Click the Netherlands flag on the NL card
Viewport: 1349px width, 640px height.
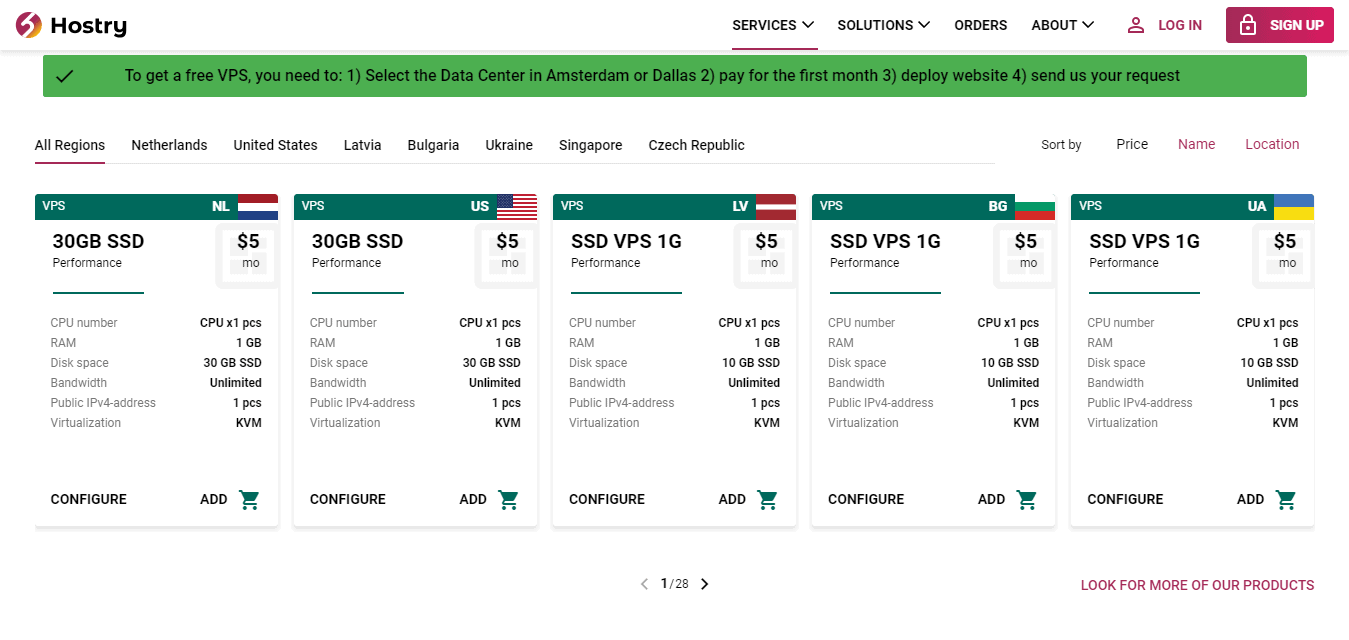pyautogui.click(x=258, y=207)
